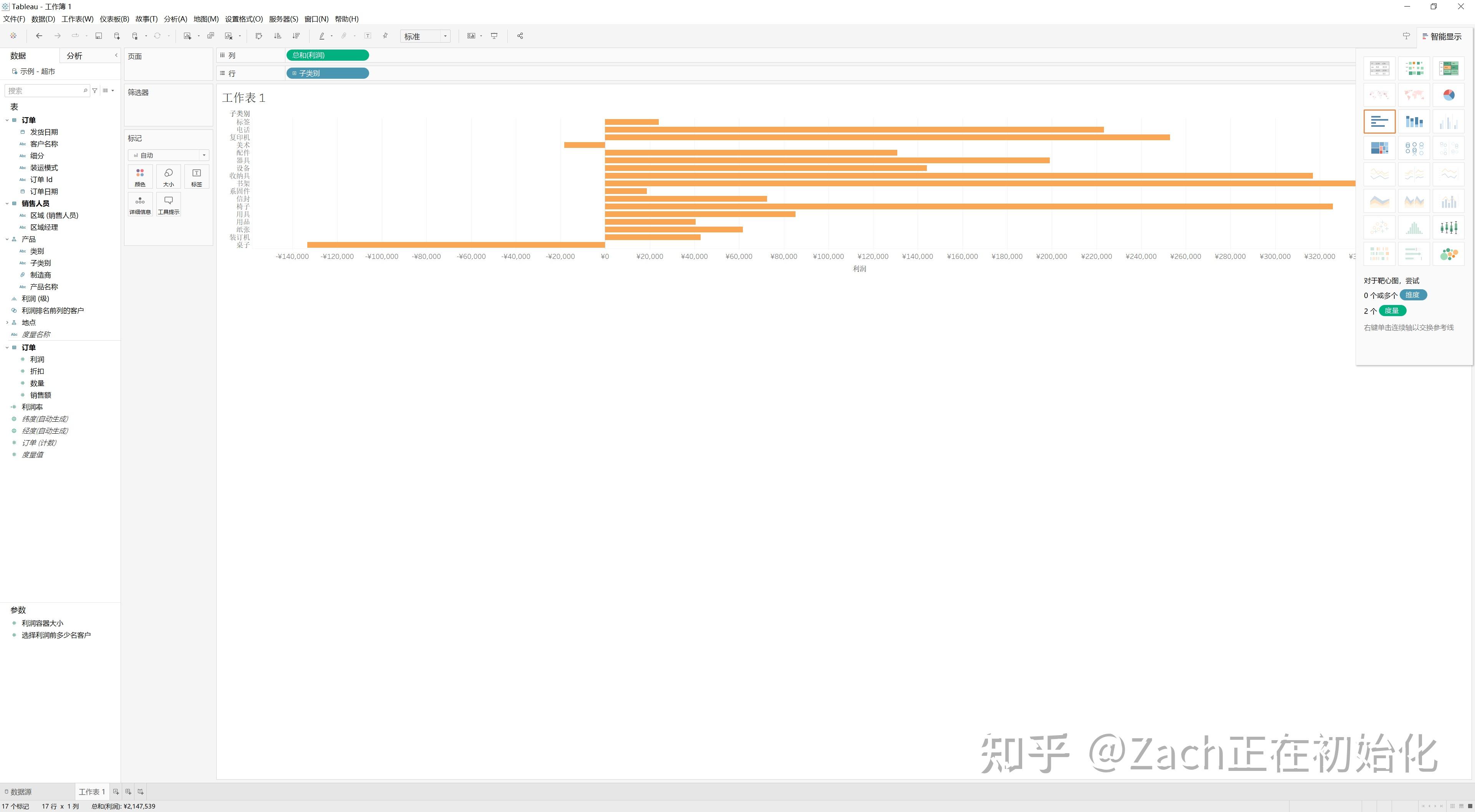Sort ascending using toolbar icon
Viewport: 1475px width, 812px height.
tap(278, 36)
